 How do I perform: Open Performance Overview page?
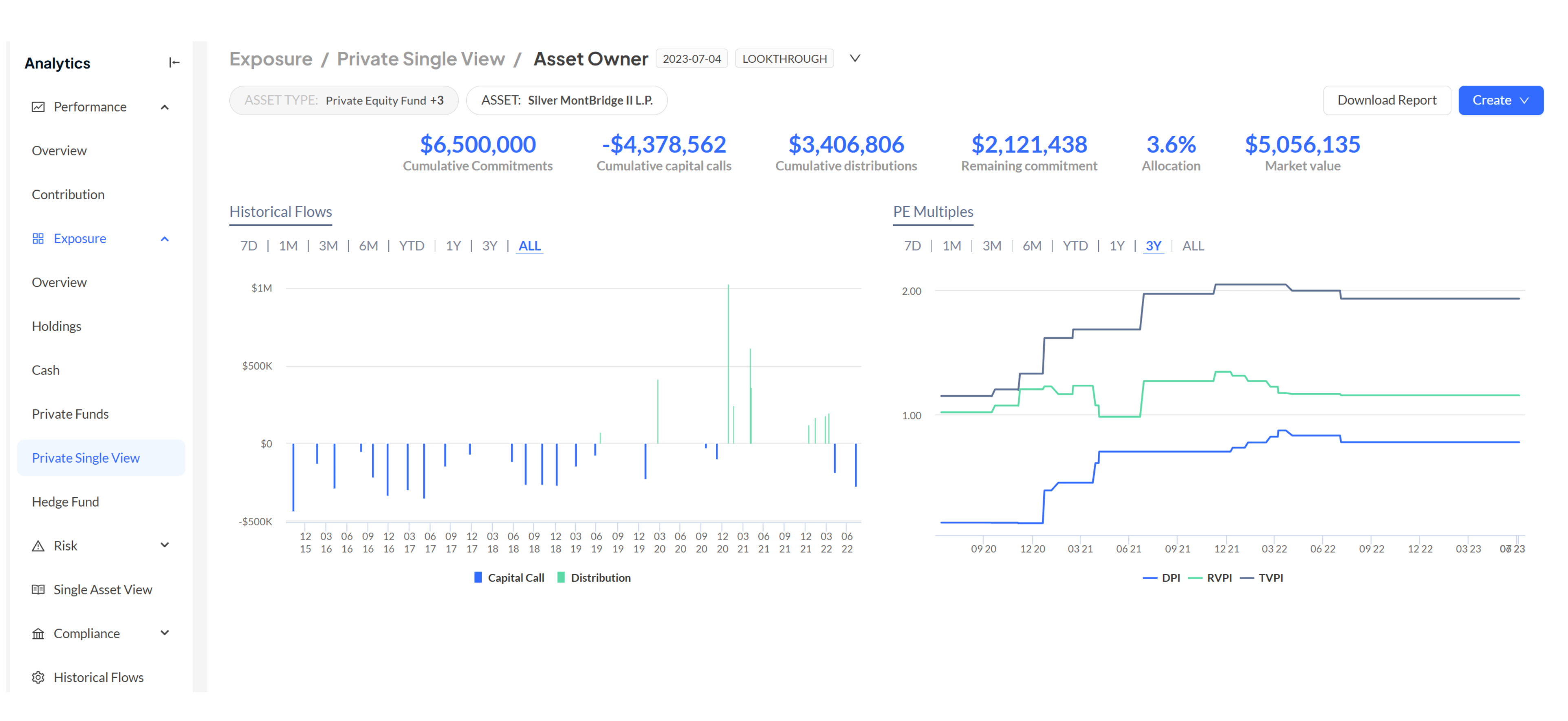click(x=59, y=151)
